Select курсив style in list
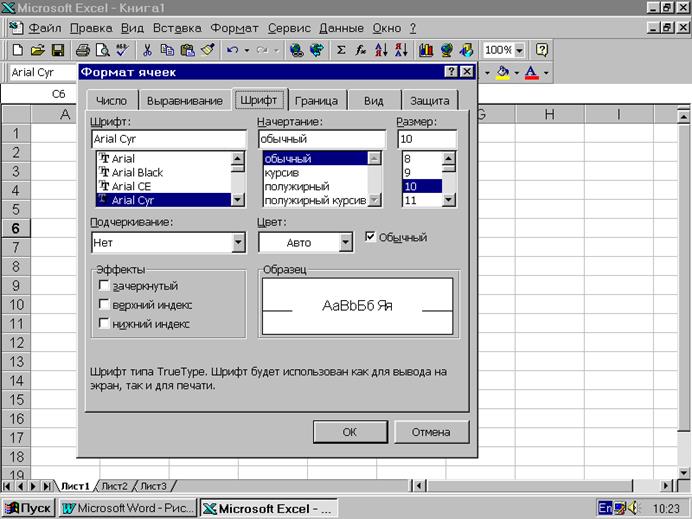The height and width of the screenshot is (519, 692). point(315,172)
